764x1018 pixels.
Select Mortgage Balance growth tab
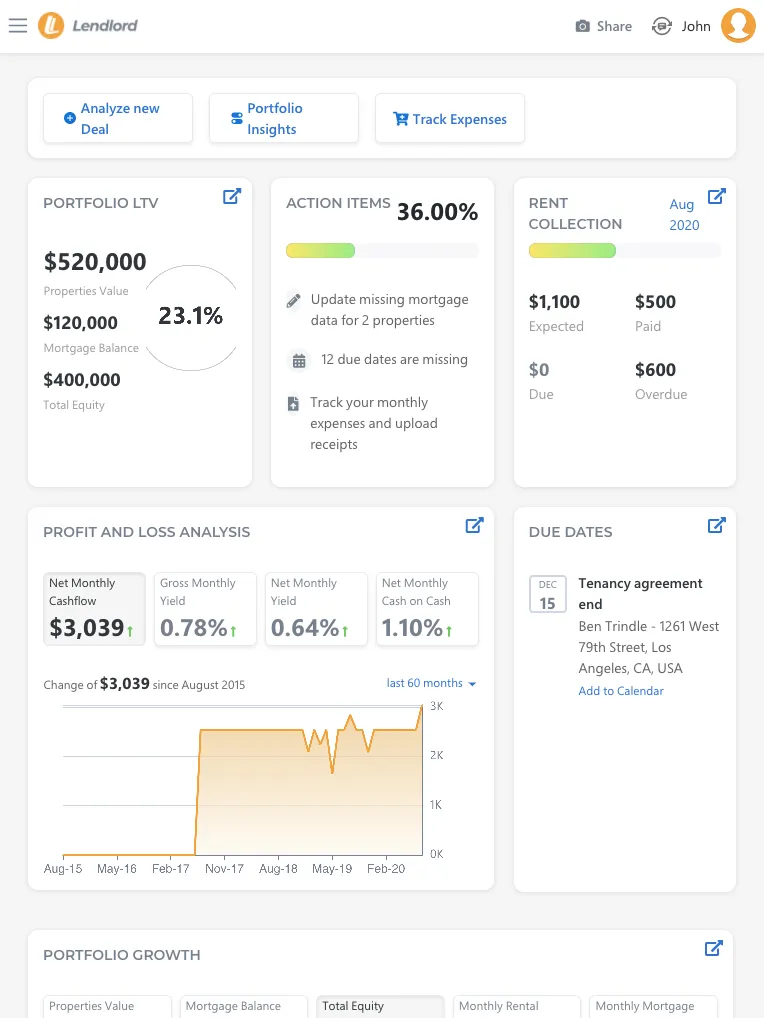pos(243,1006)
